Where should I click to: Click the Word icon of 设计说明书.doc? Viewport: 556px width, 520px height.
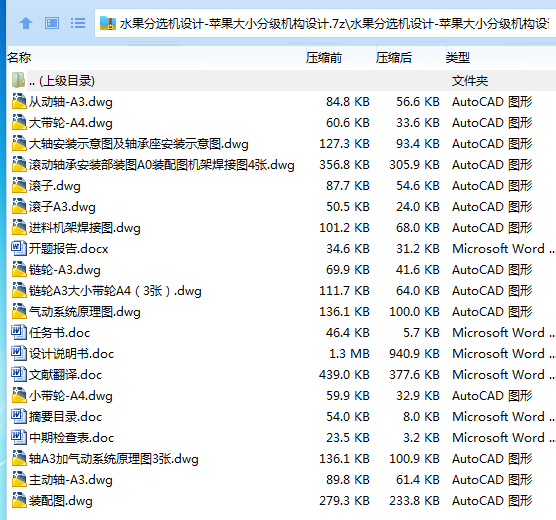19,353
